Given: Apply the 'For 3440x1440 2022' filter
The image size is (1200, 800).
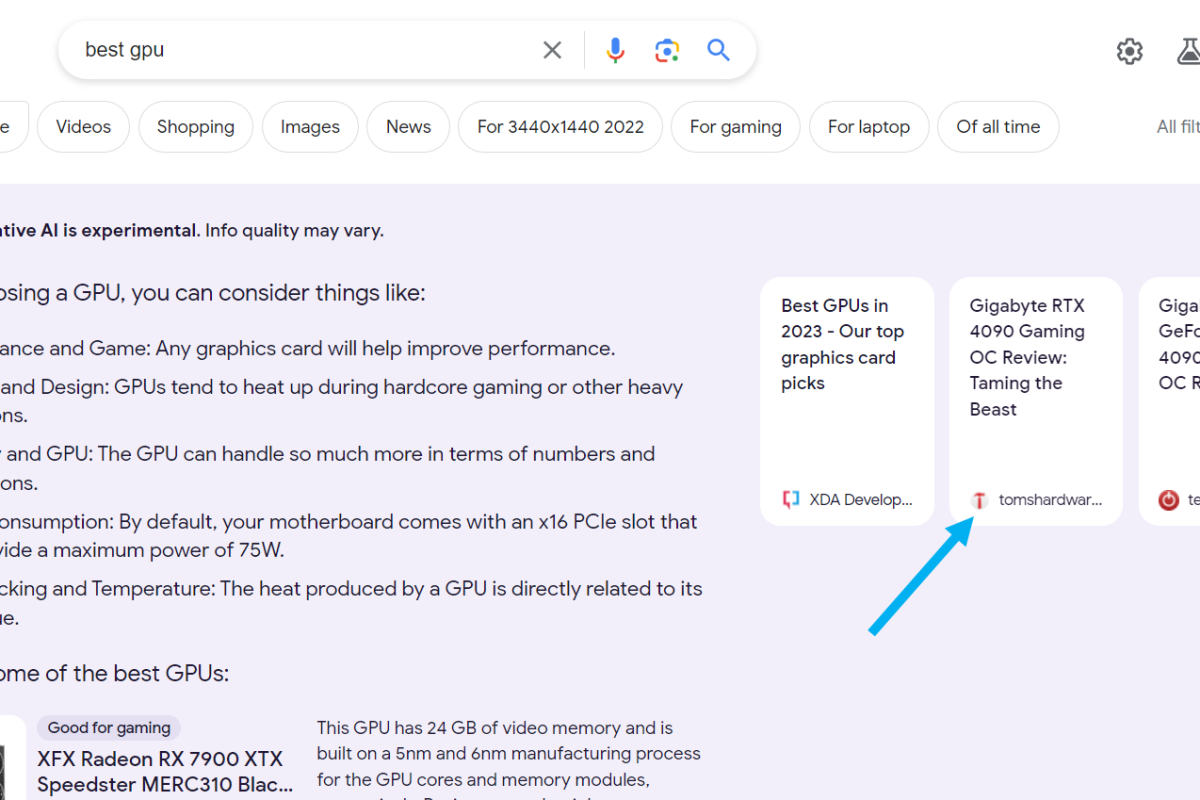Looking at the screenshot, I should coord(560,127).
